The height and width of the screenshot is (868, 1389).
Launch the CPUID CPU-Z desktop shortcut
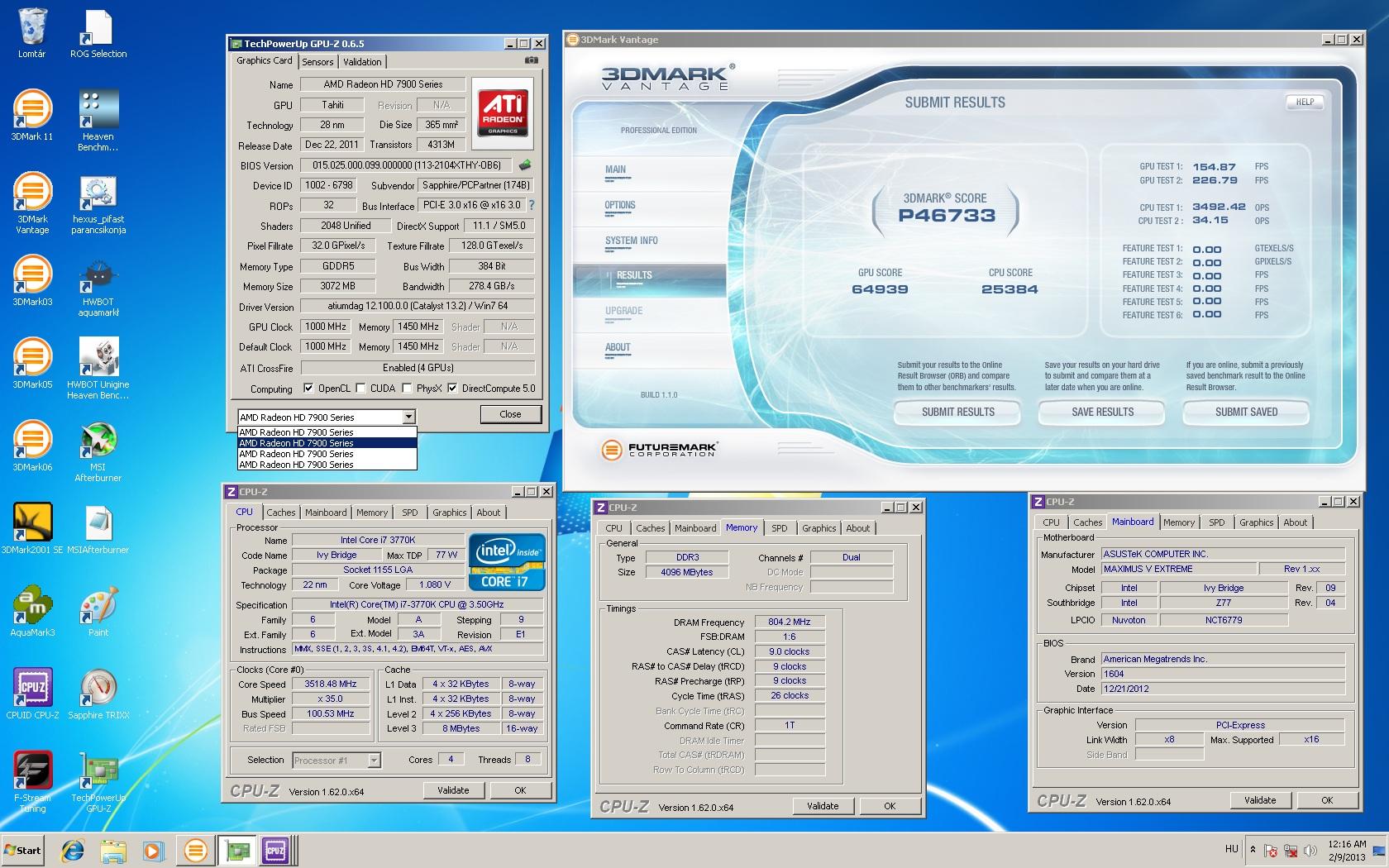[x=31, y=694]
